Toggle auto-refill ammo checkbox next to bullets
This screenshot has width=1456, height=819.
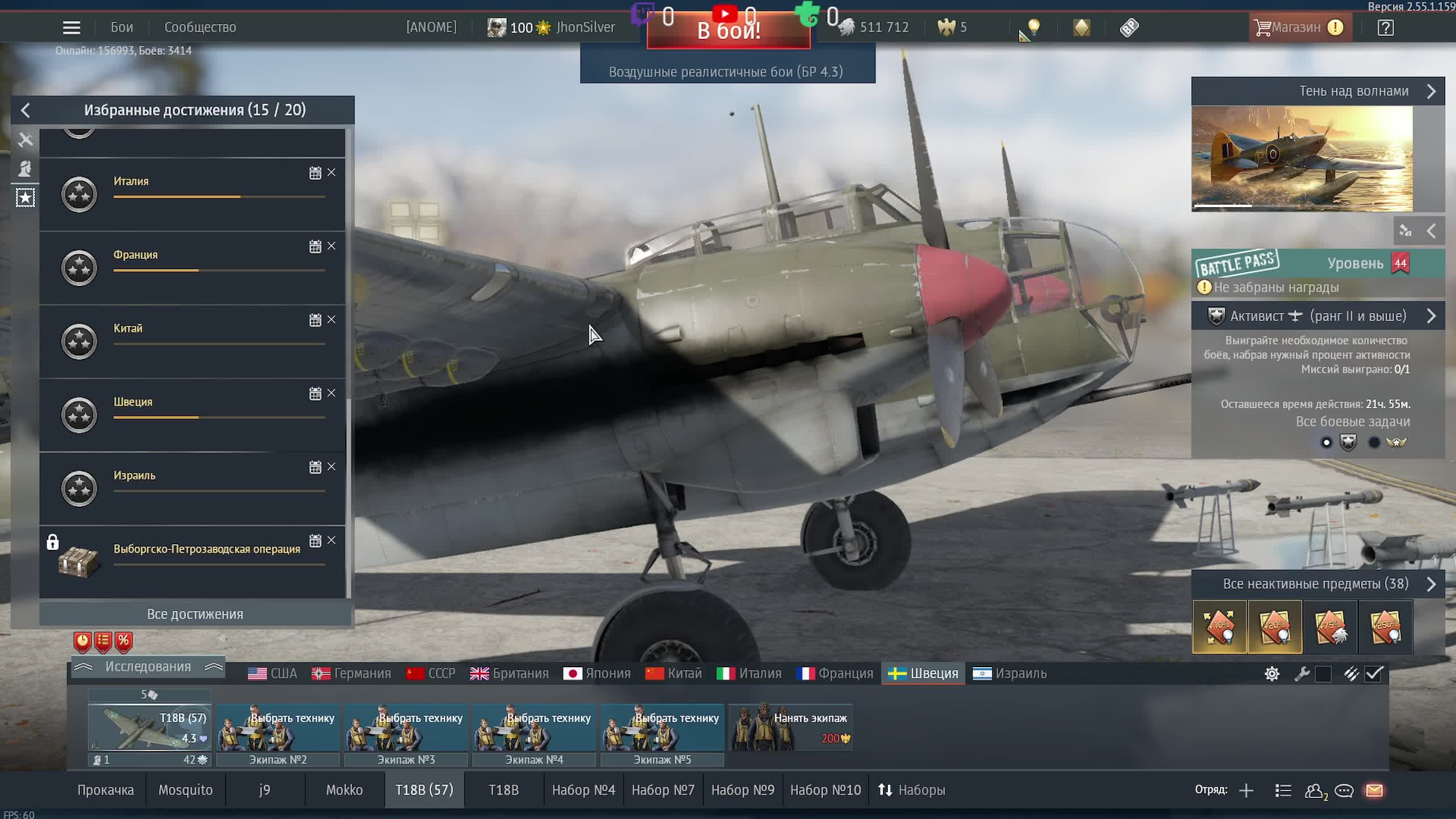(x=1374, y=674)
